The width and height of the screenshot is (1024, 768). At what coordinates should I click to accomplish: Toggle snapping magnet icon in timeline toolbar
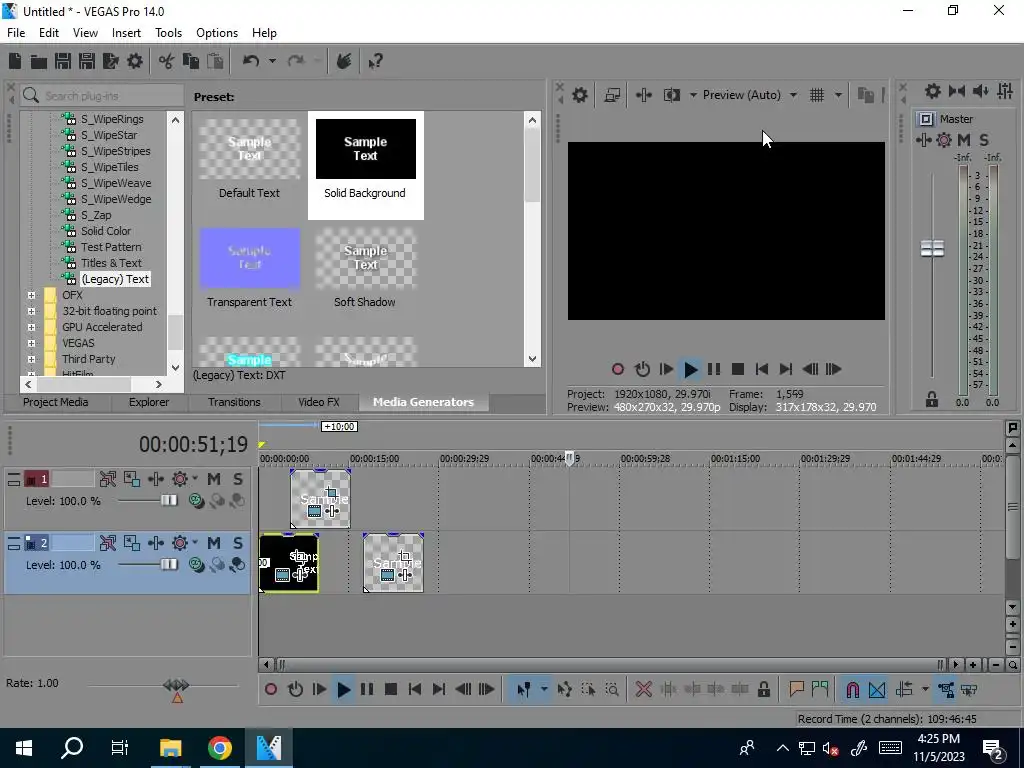coord(852,690)
